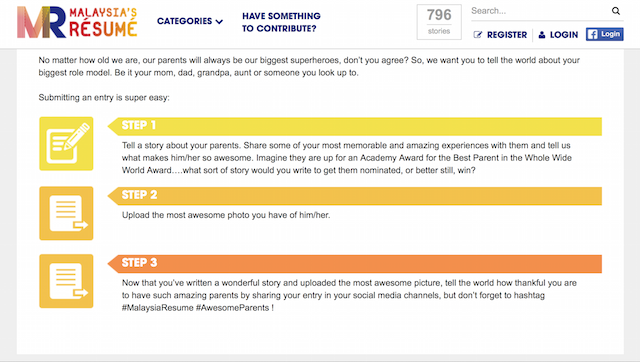Click the orange Step 3 banner
Screen dimensions: 640x362
coord(354,264)
